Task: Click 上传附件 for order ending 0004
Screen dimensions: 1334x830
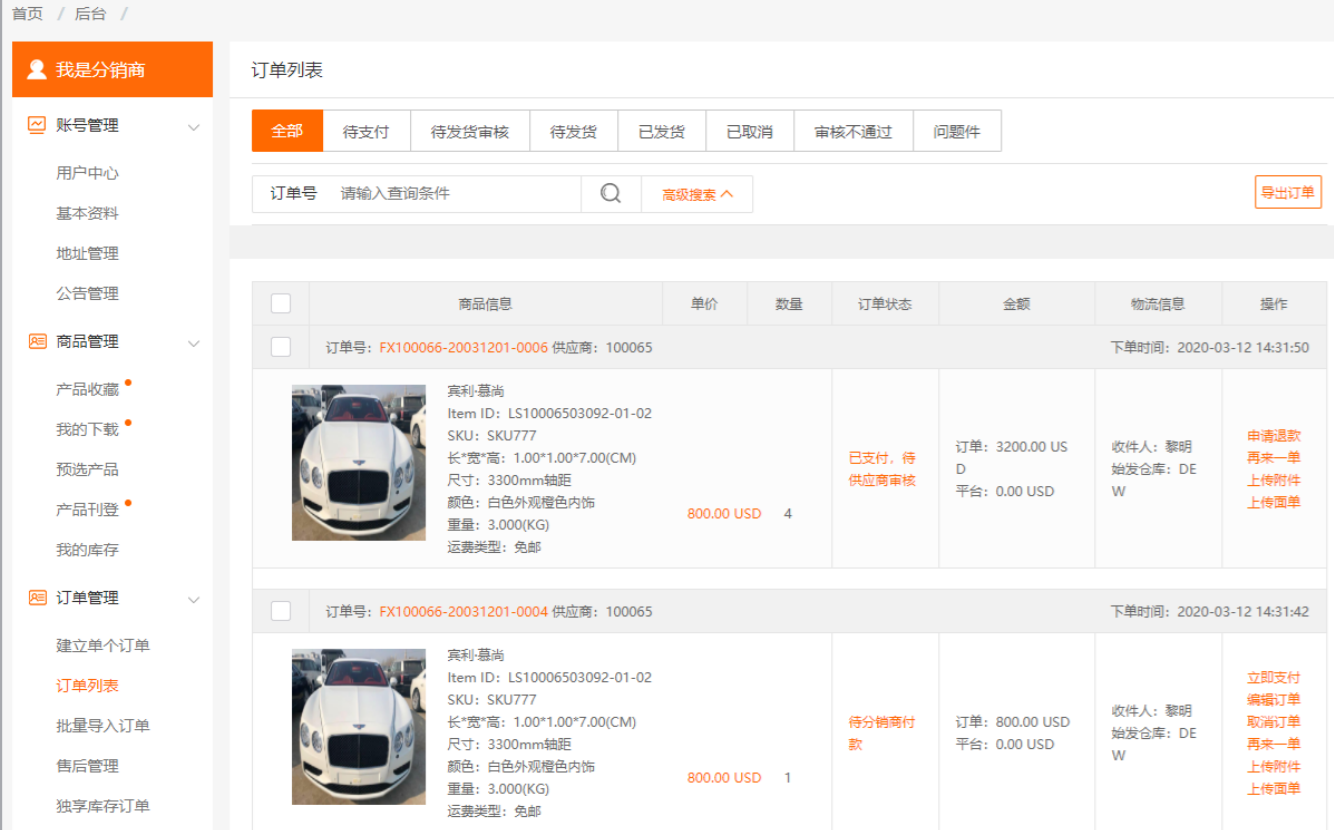Action: 1274,766
